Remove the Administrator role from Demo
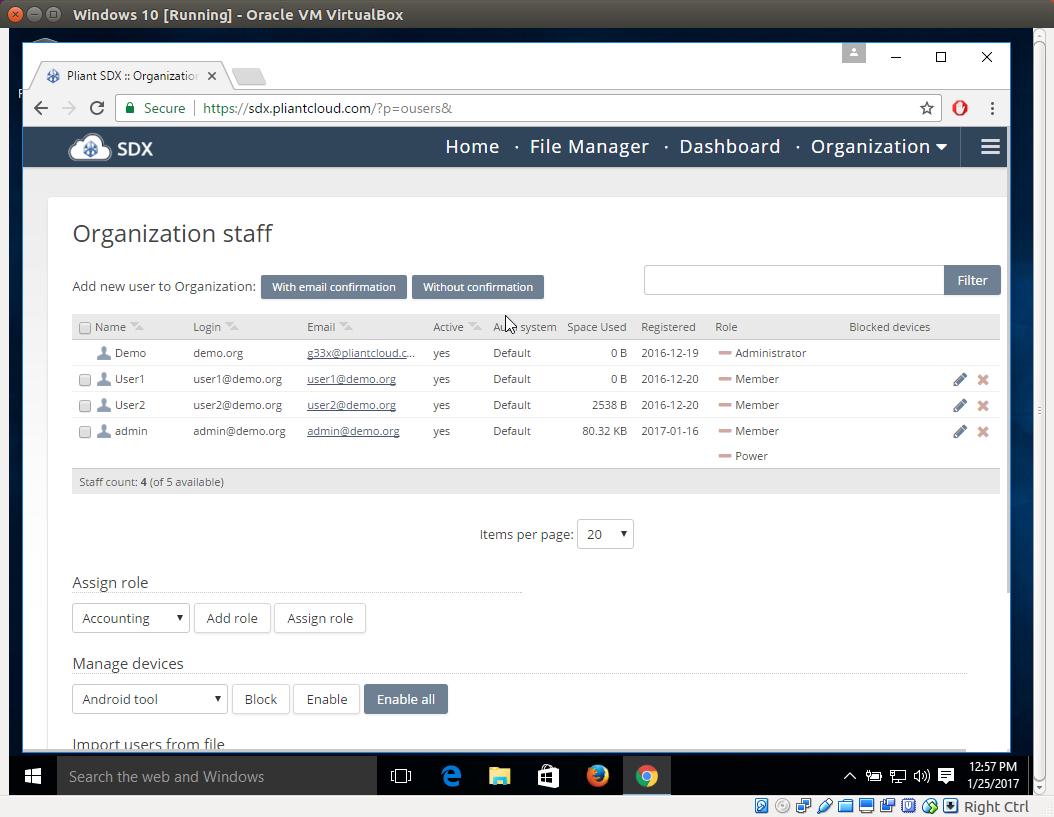The height and width of the screenshot is (817, 1054). pyautogui.click(x=725, y=353)
